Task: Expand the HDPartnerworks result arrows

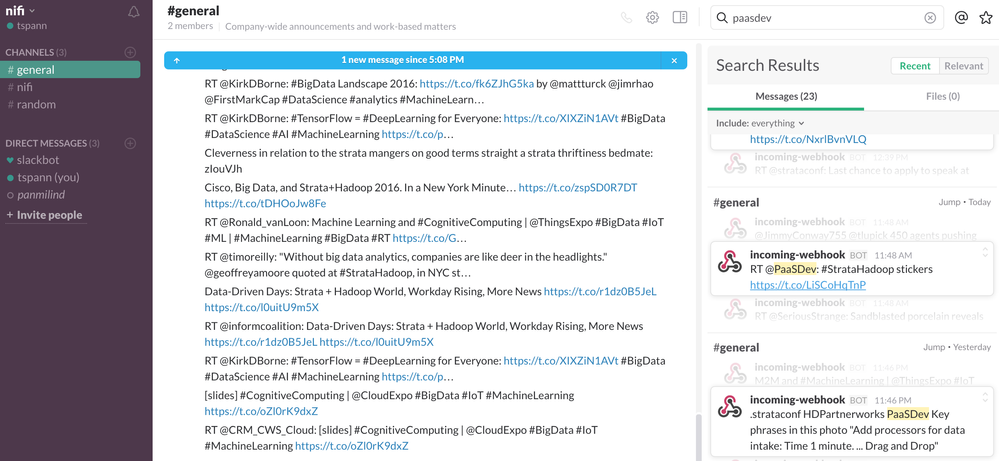Action: pos(985,397)
